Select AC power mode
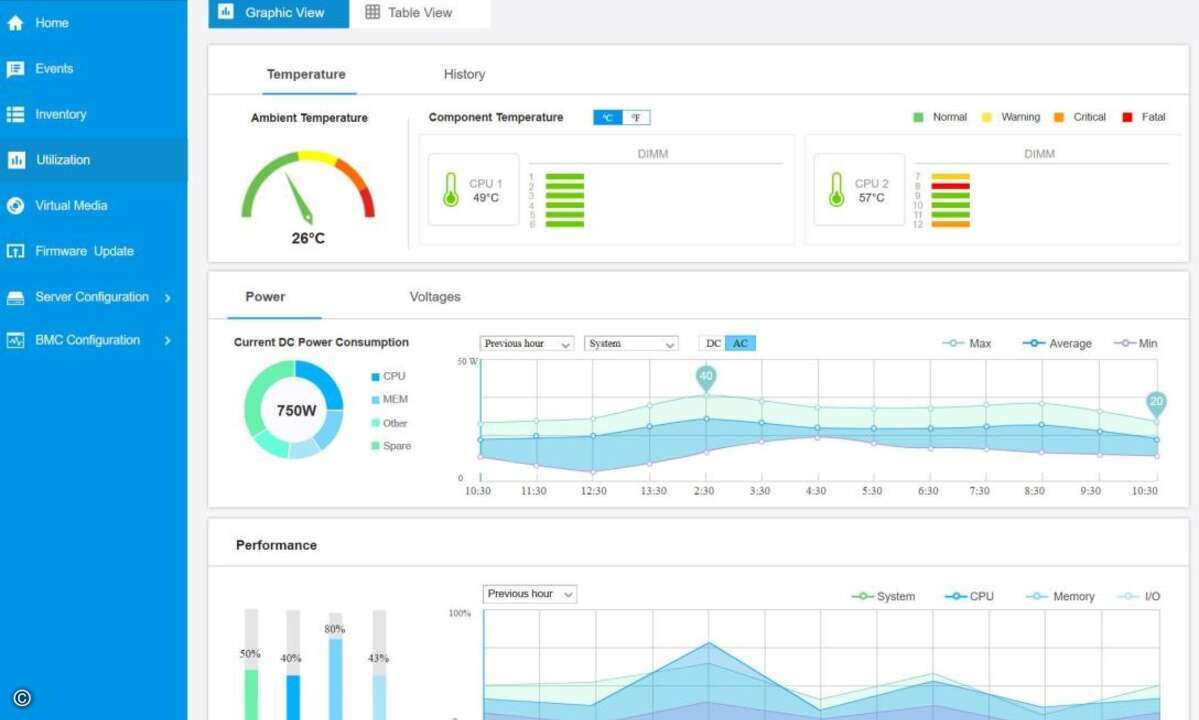This screenshot has width=1199, height=720. tap(740, 343)
